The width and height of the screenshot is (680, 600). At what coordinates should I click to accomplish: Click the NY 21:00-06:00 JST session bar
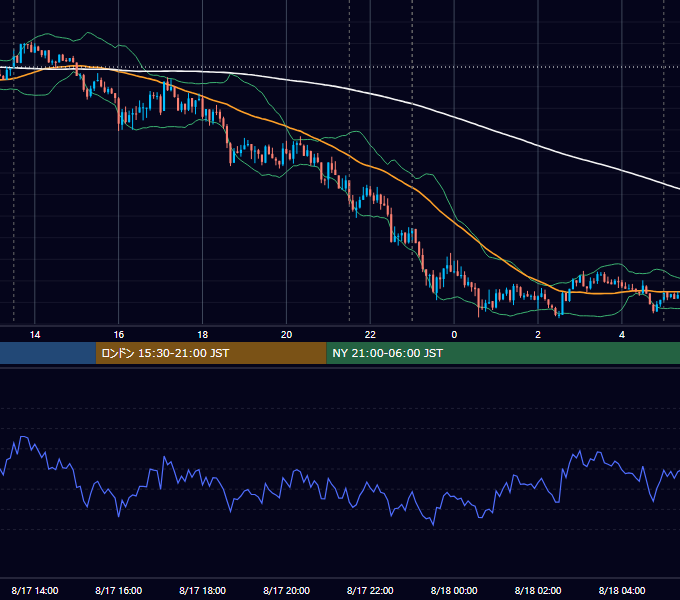click(503, 353)
